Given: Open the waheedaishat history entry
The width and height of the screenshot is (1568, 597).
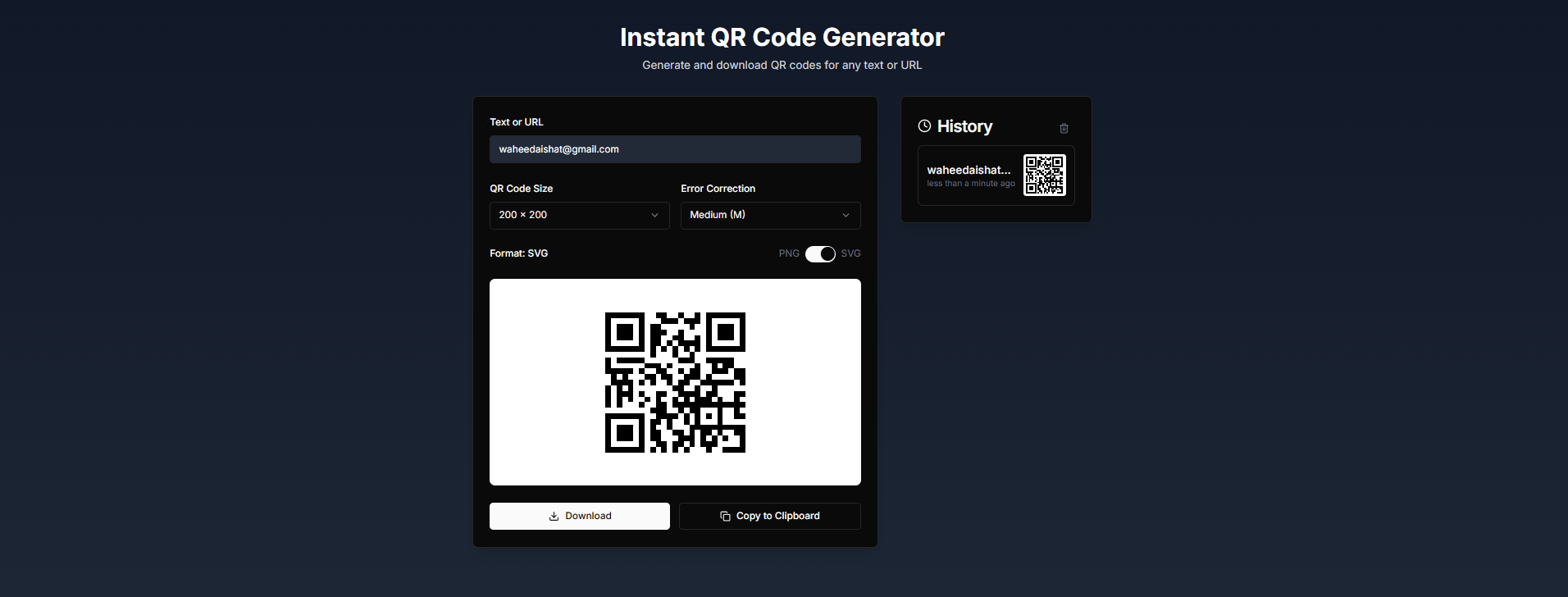Looking at the screenshot, I should (x=996, y=175).
